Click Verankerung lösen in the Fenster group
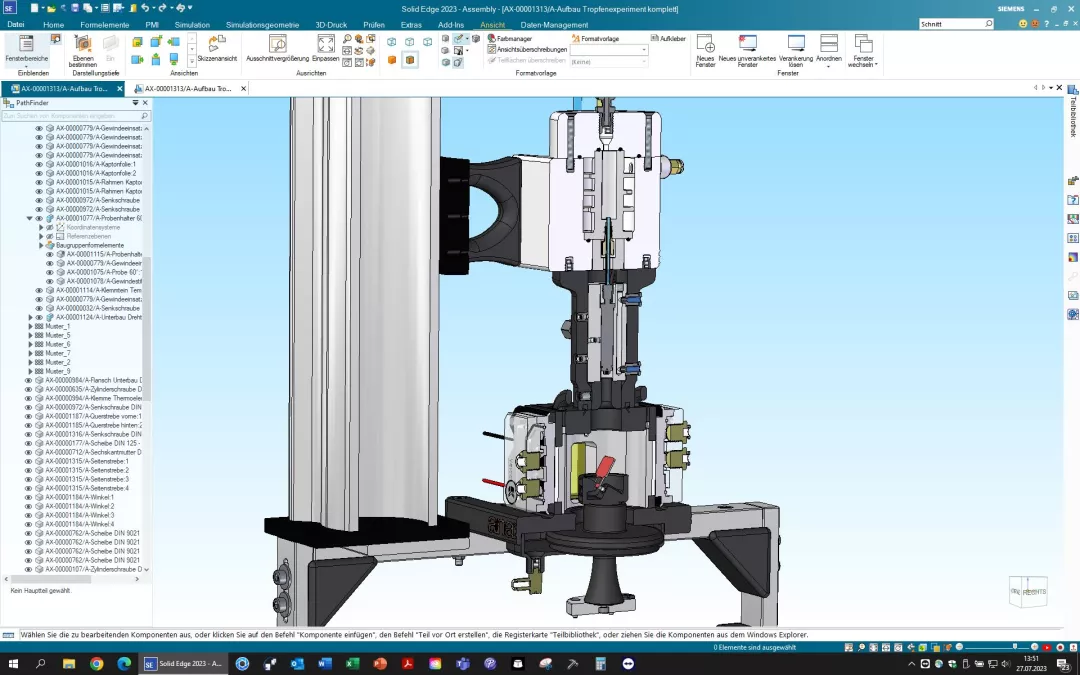1080x675 pixels. tap(796, 44)
